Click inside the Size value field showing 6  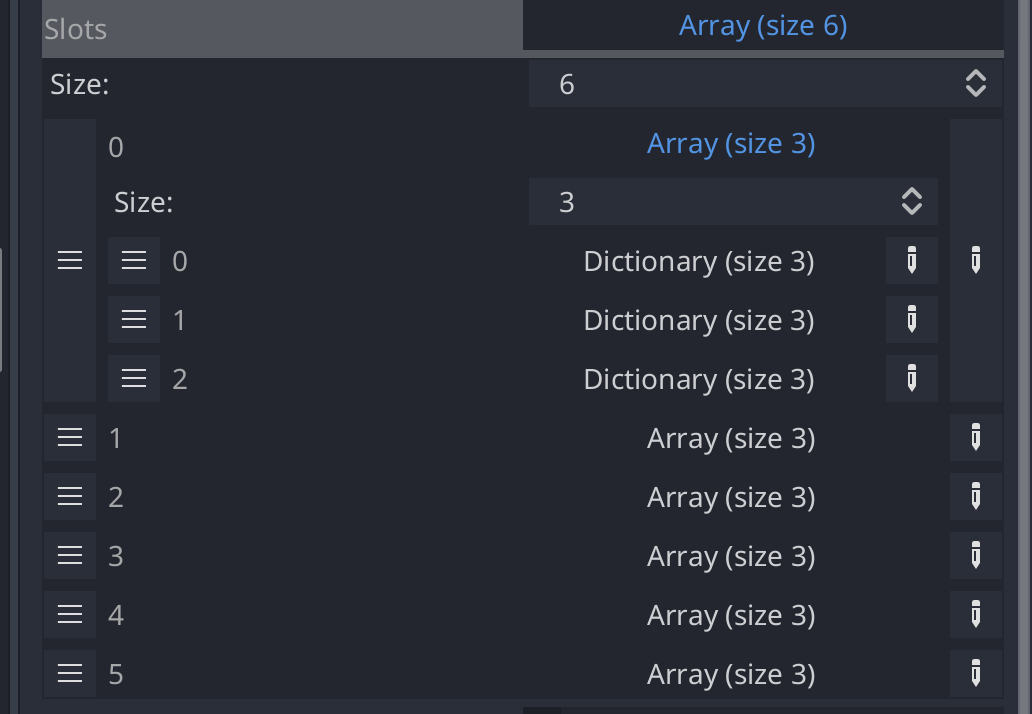pyautogui.click(x=700, y=84)
